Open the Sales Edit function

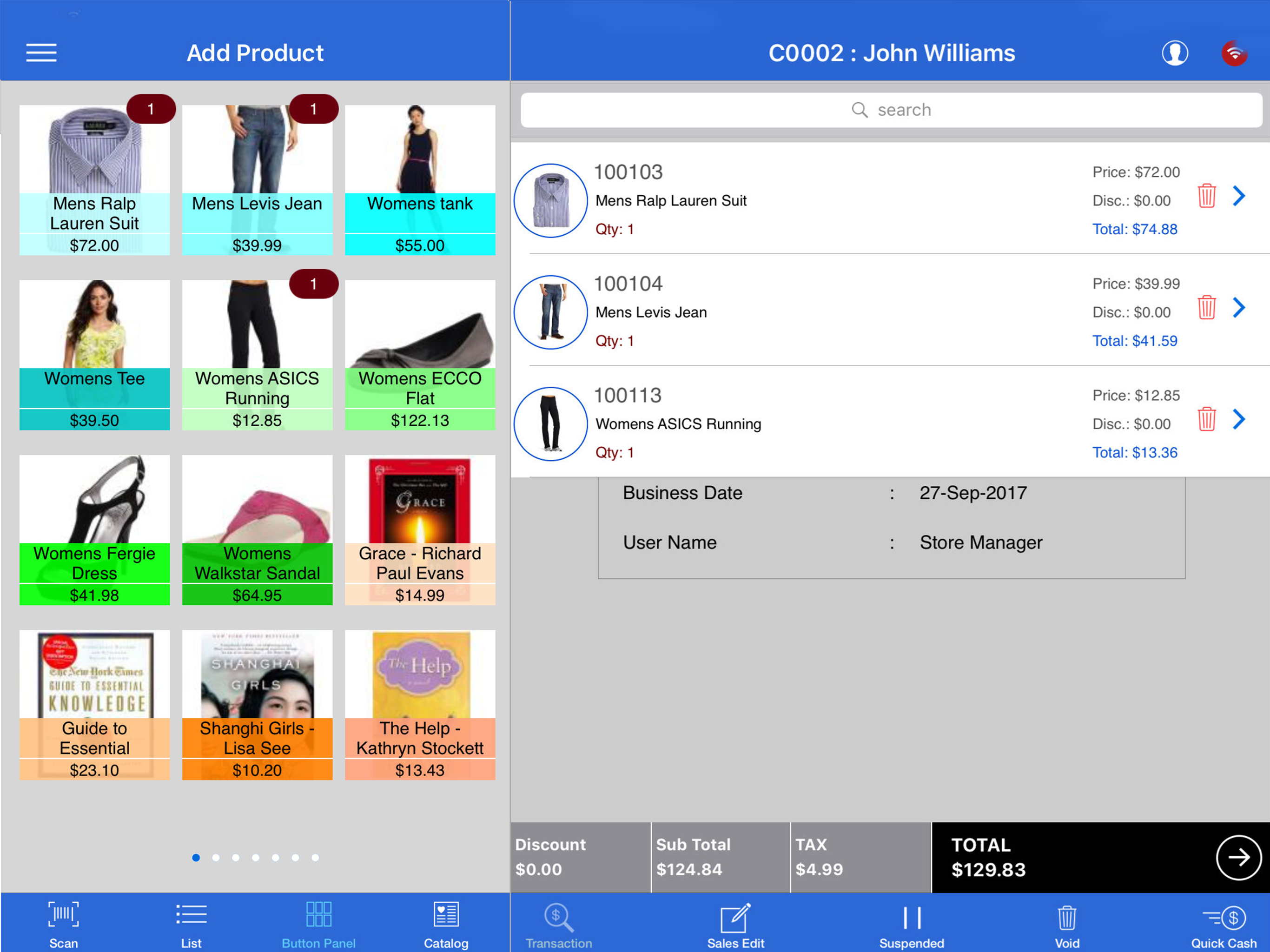tap(735, 924)
